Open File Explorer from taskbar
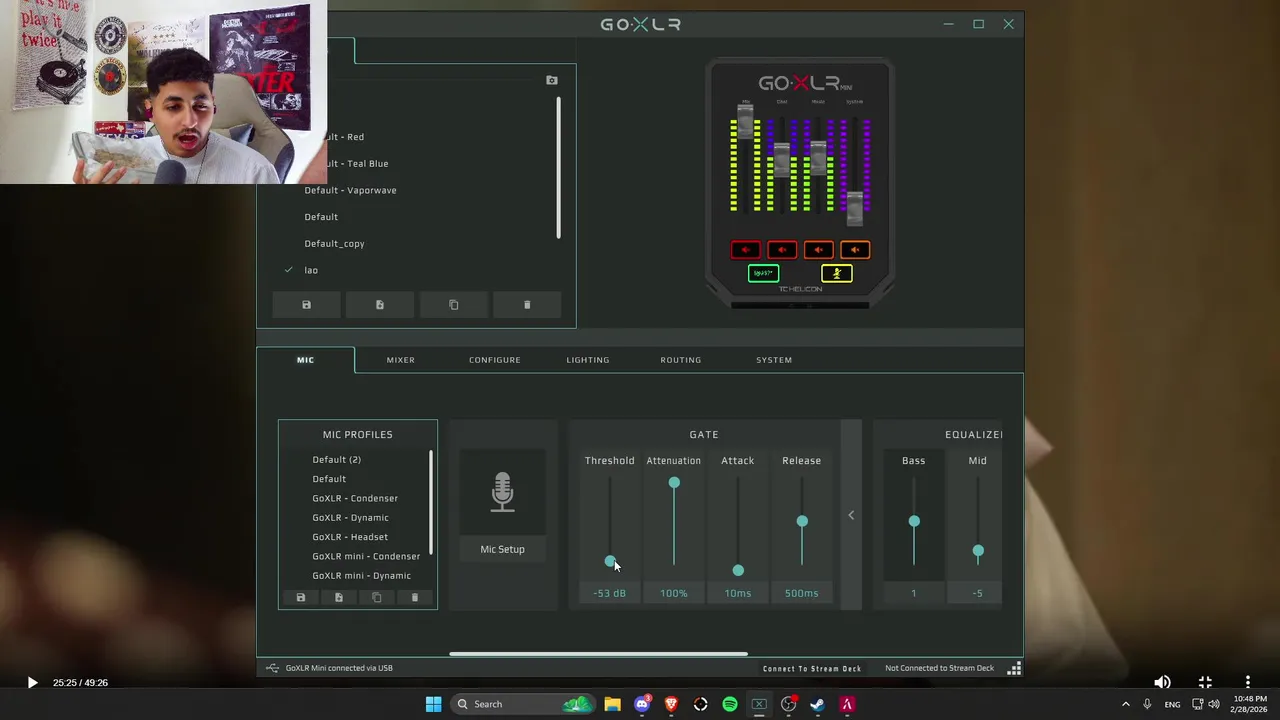Screen dimensions: 1280x720 612,704
